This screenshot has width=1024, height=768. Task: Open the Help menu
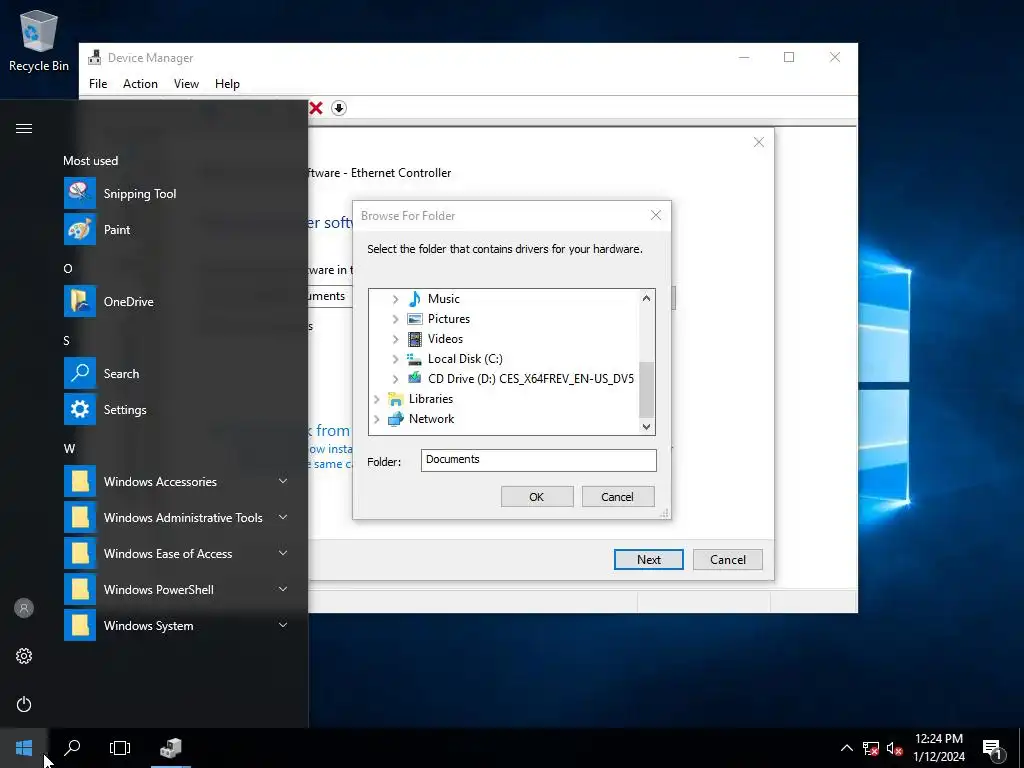227,84
